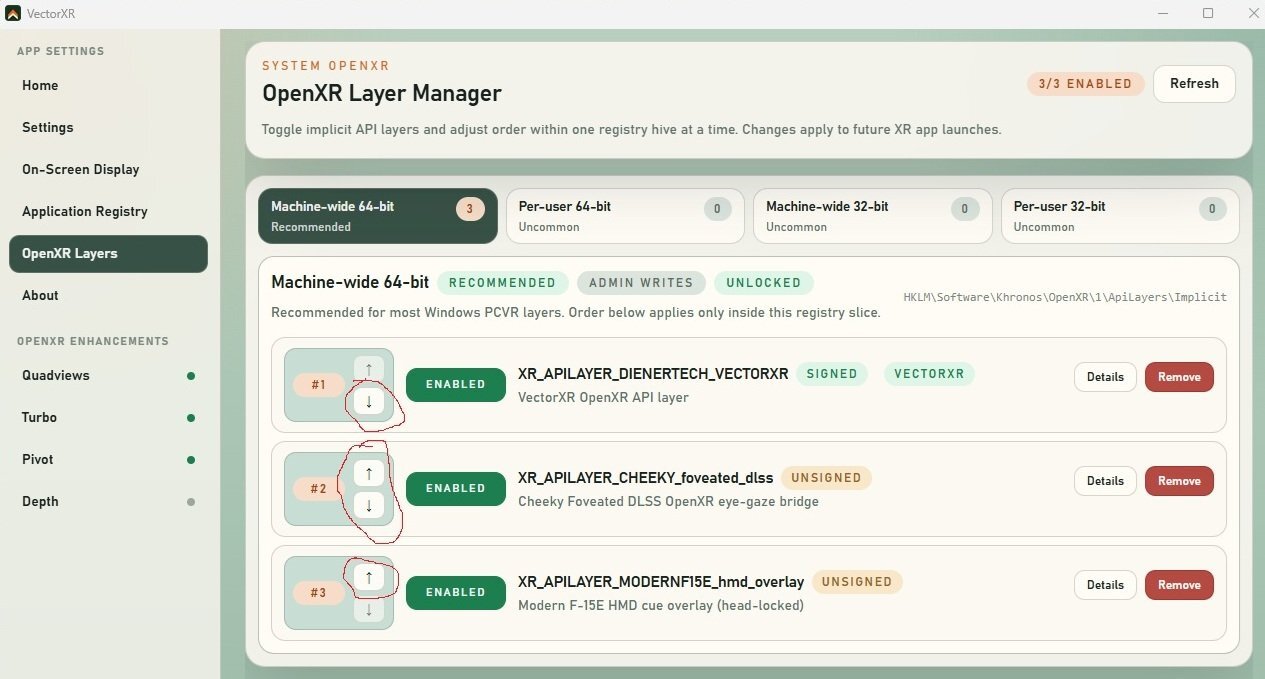Image resolution: width=1265 pixels, height=679 pixels.
Task: Open the Turbo enhancement page
Action: coord(108,418)
